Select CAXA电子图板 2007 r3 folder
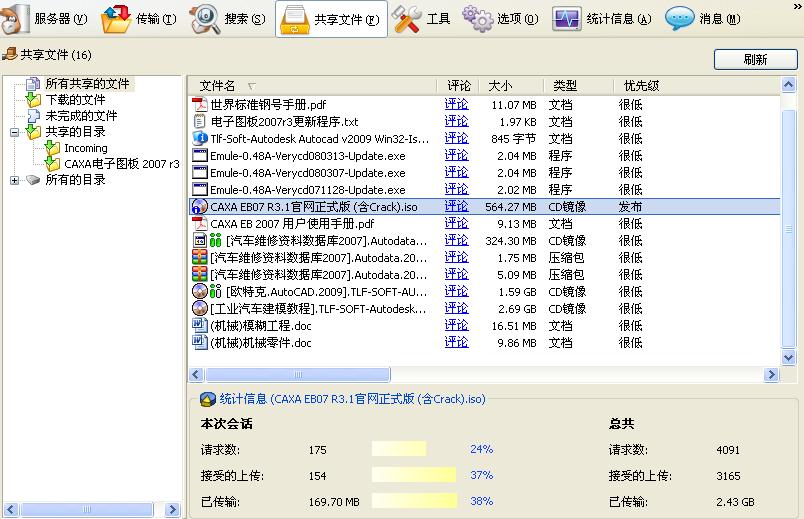This screenshot has width=804, height=519. (x=122, y=164)
